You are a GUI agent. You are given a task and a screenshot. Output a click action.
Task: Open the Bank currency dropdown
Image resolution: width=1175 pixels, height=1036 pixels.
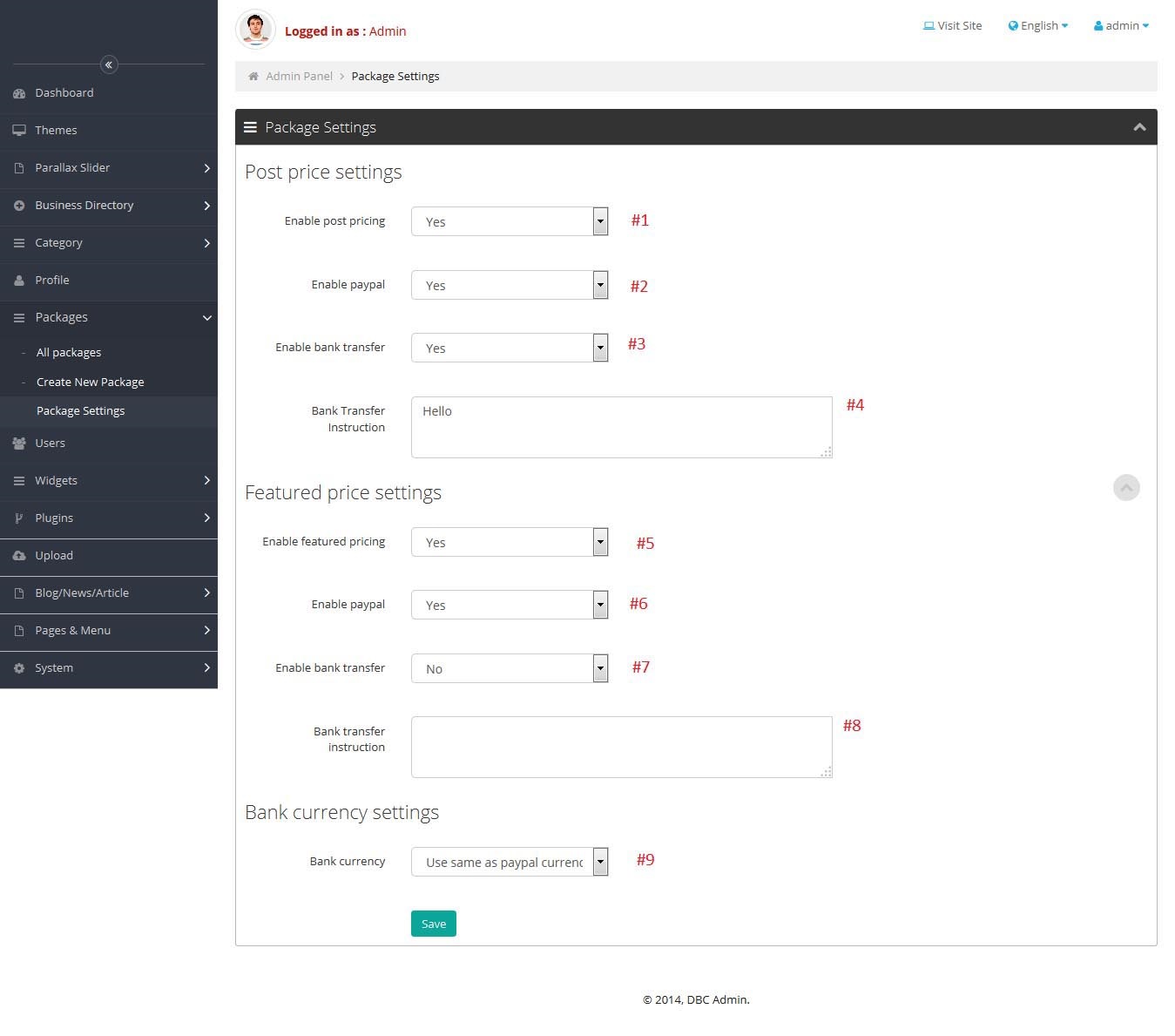[x=510, y=862]
